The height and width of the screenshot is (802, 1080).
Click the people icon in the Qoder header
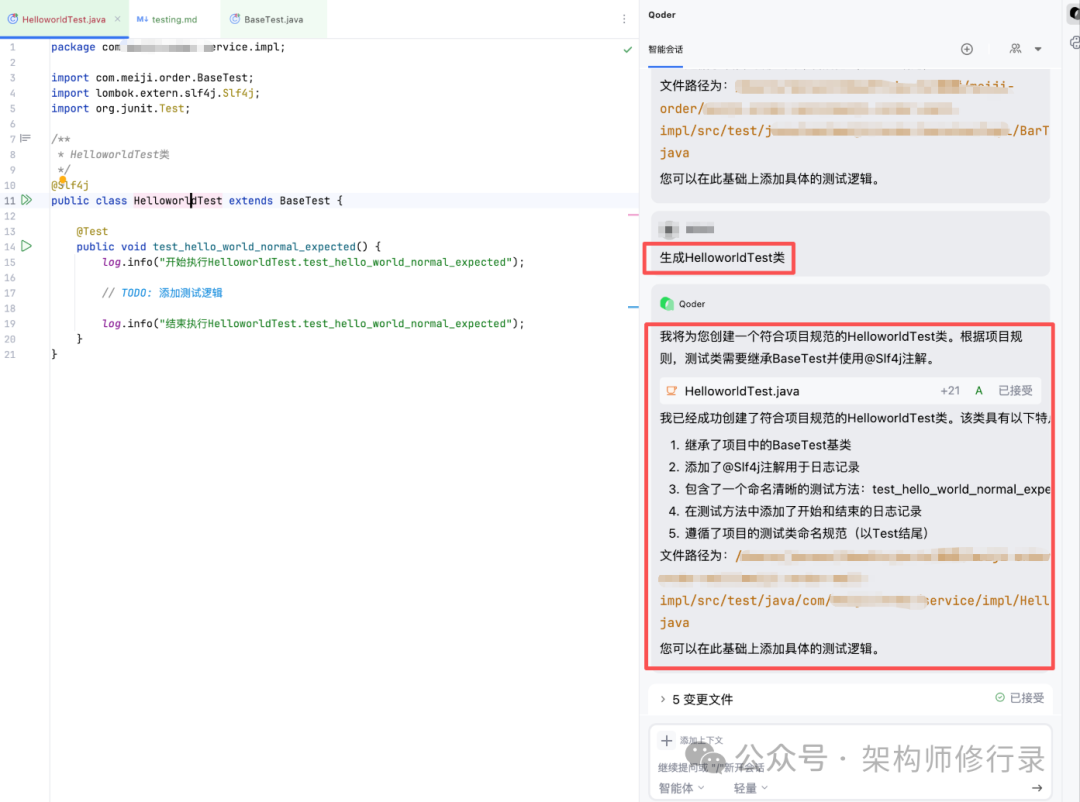[x=1015, y=49]
